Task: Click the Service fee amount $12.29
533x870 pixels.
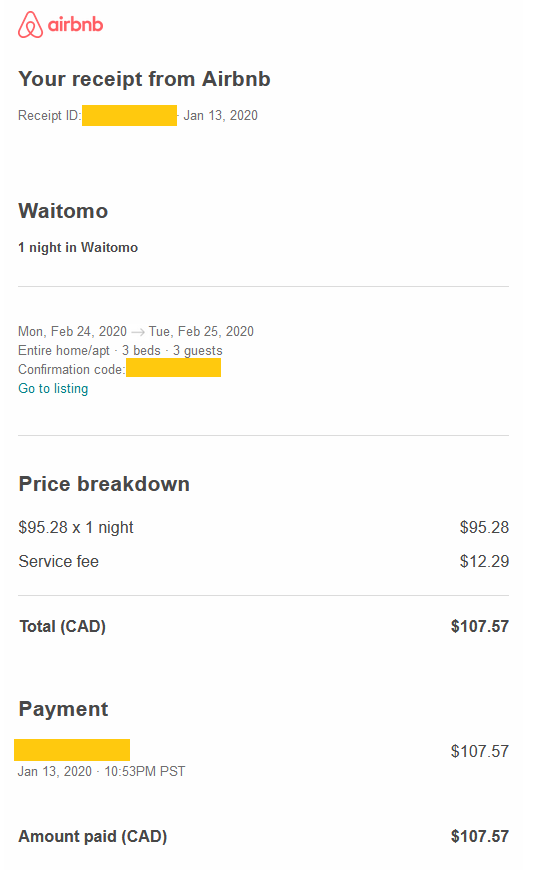Action: [484, 562]
